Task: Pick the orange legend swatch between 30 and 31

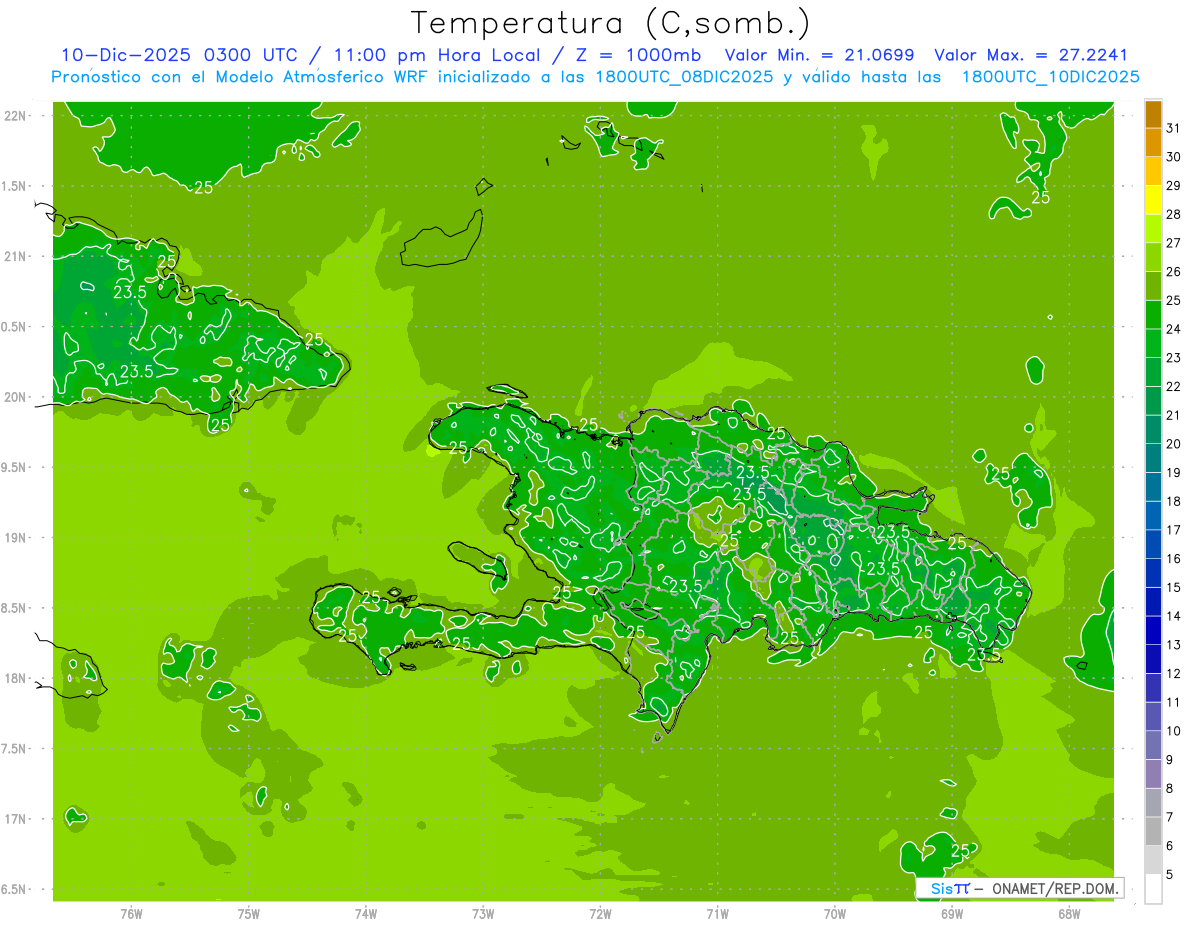Action: pos(1153,143)
